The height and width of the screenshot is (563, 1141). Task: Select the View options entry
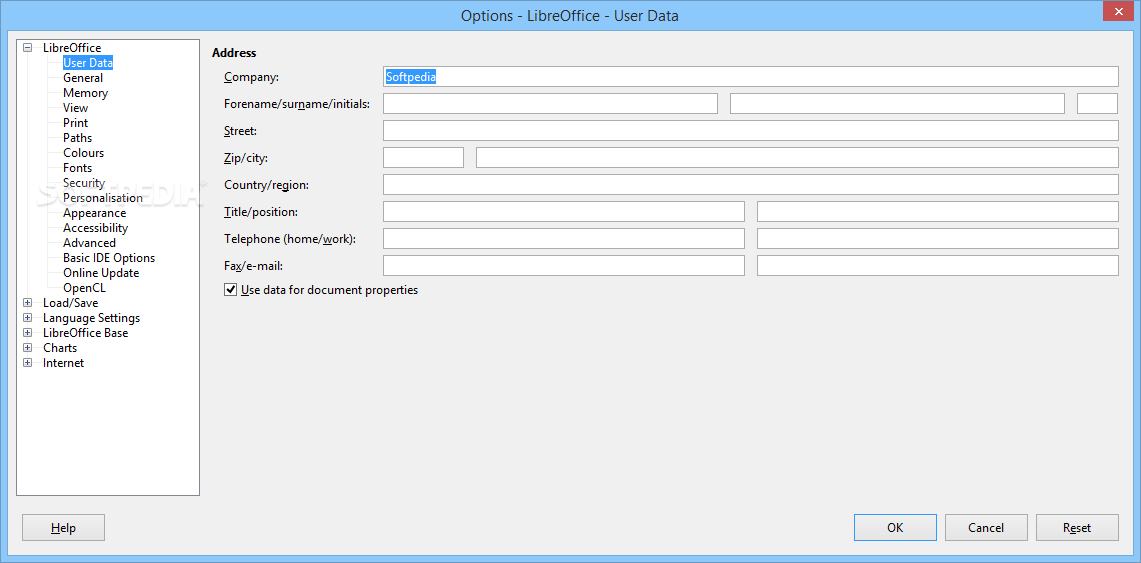[x=76, y=108]
